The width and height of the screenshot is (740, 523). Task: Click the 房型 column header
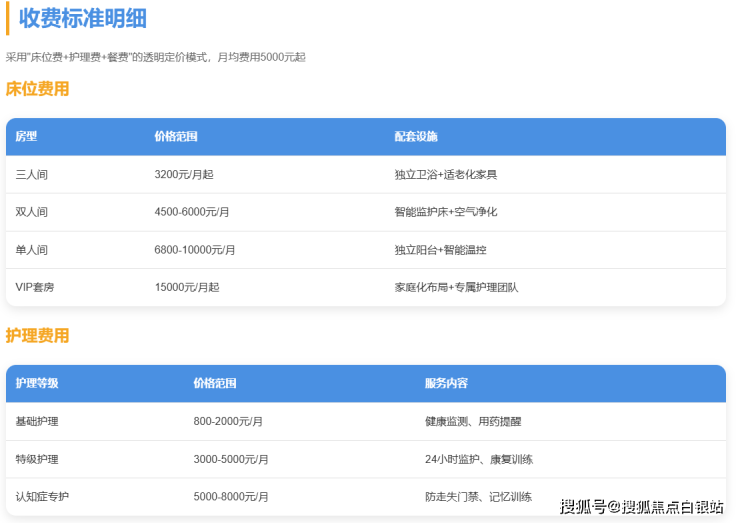[x=26, y=137]
